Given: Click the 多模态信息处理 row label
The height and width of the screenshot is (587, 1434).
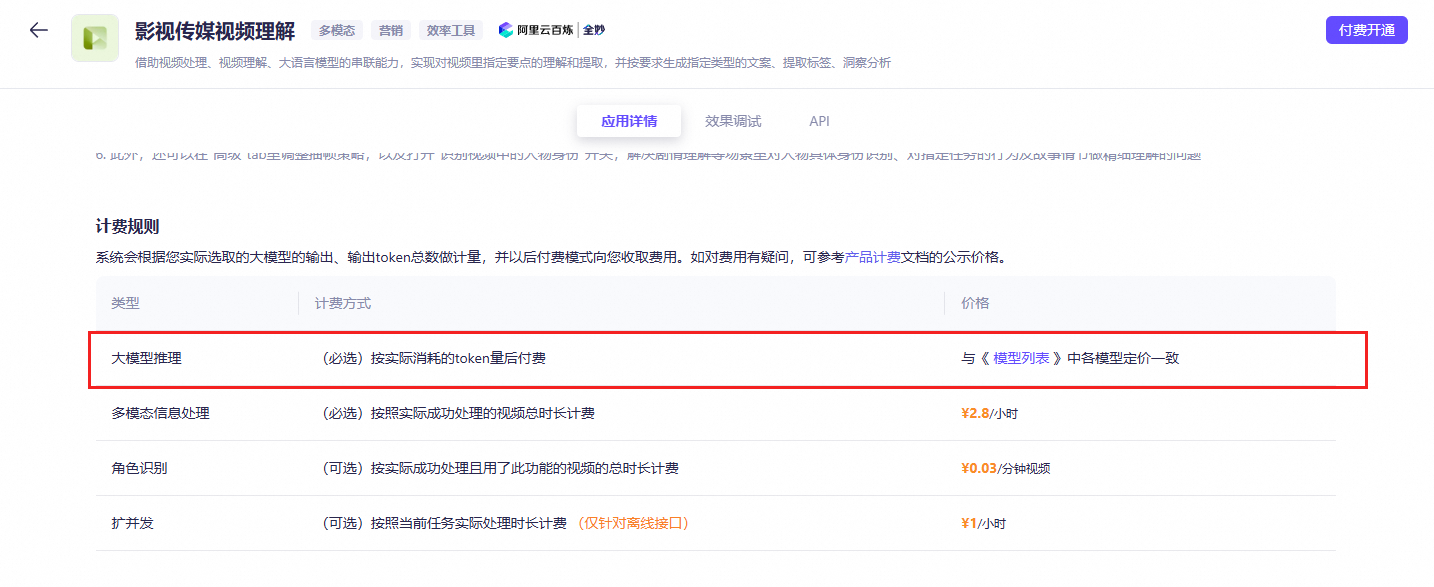Looking at the screenshot, I should tap(160, 413).
